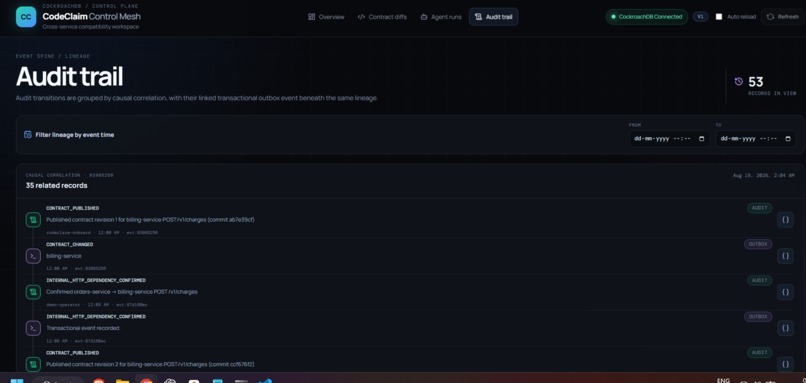The height and width of the screenshot is (383, 806).
Task: Click the 'Audit trail' page heading
Action: 69,77
